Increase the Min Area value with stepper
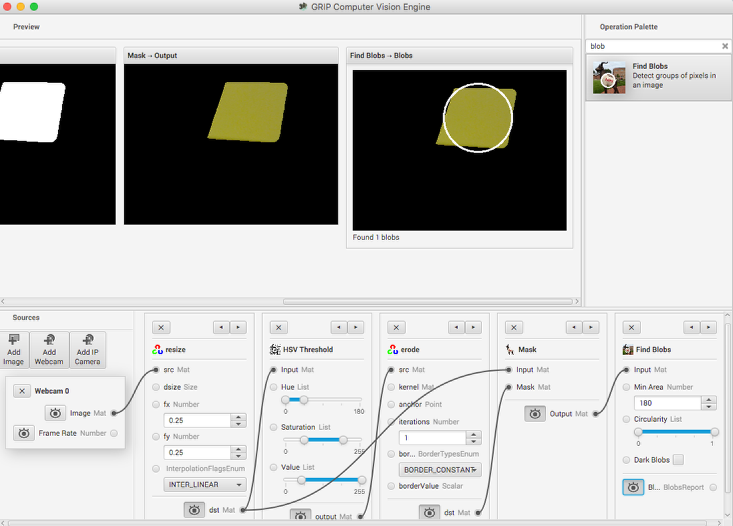The height and width of the screenshot is (526, 733). tap(709, 399)
